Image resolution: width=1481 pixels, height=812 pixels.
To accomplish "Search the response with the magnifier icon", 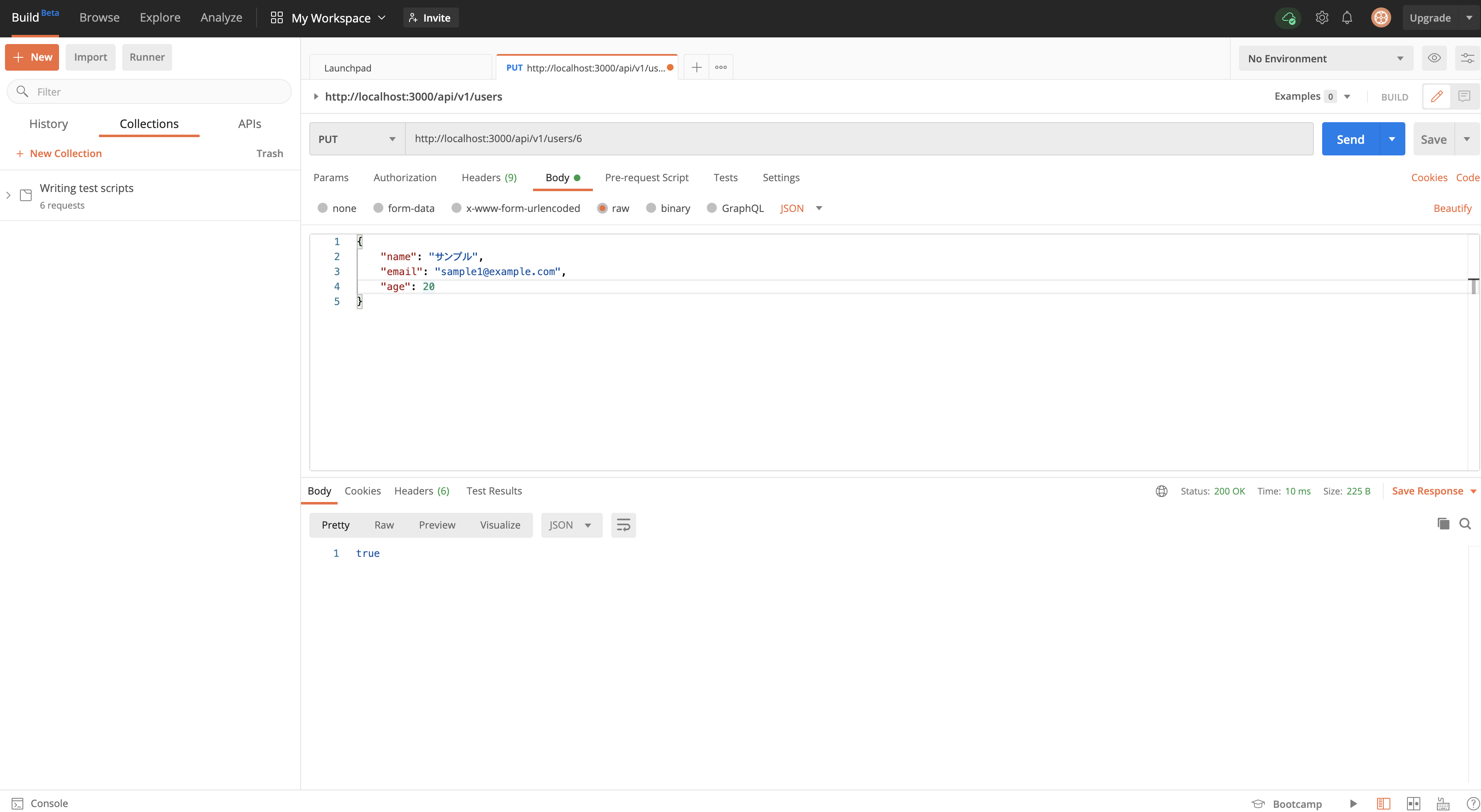I will (1465, 524).
